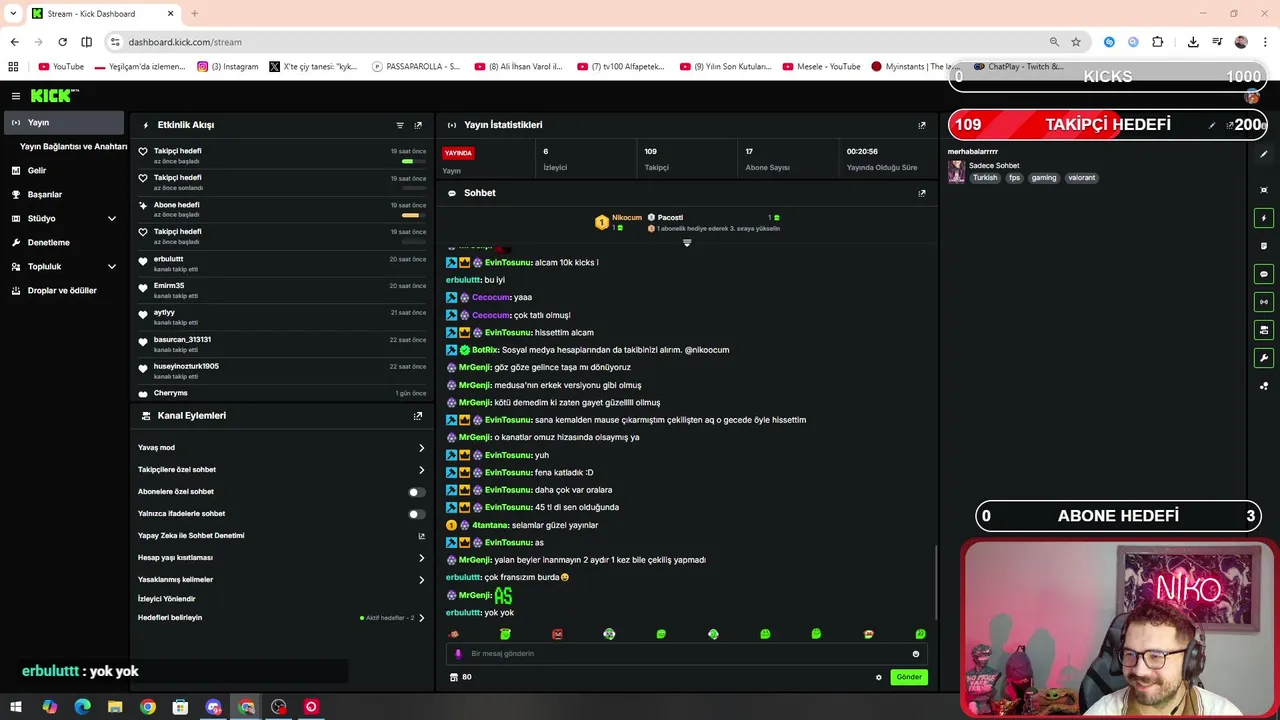Open File Explorer from taskbar

coord(115,707)
